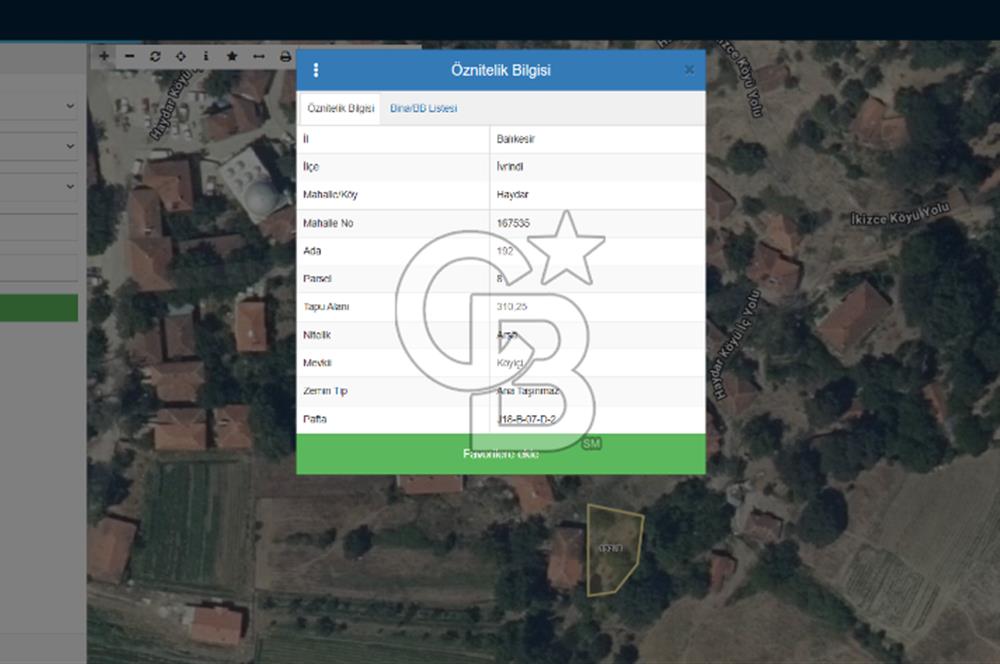1000x664 pixels.
Task: Select the measure distance tool
Action: click(x=258, y=56)
